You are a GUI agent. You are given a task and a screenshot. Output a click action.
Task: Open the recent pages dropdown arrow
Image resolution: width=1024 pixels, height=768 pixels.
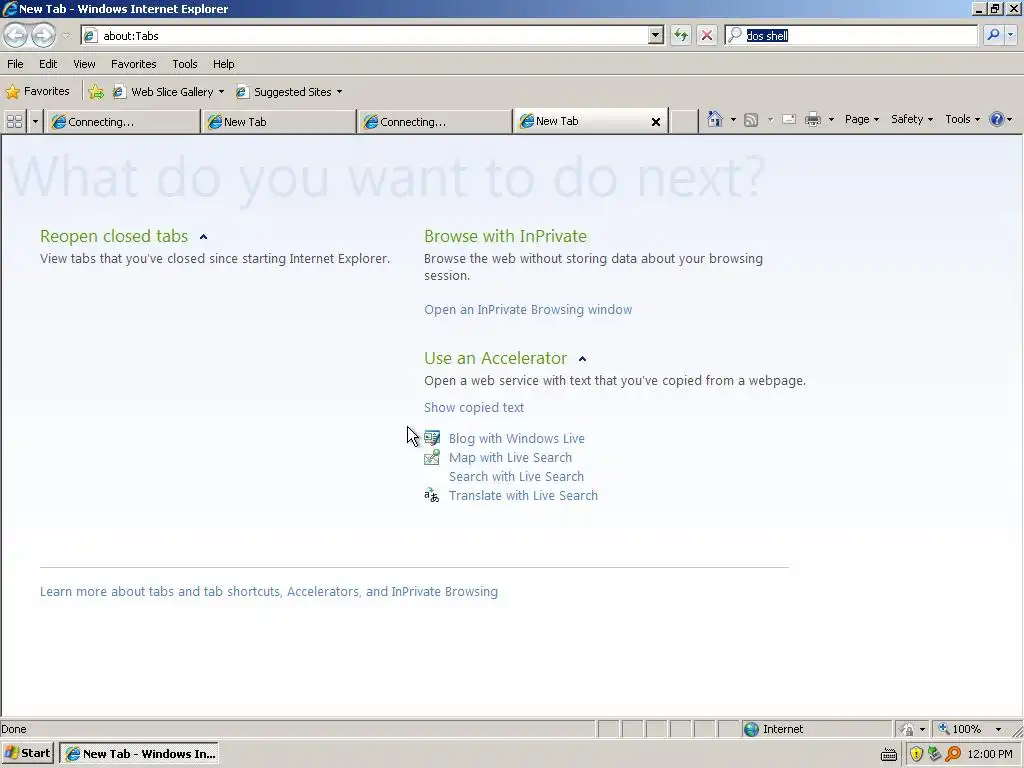point(65,36)
